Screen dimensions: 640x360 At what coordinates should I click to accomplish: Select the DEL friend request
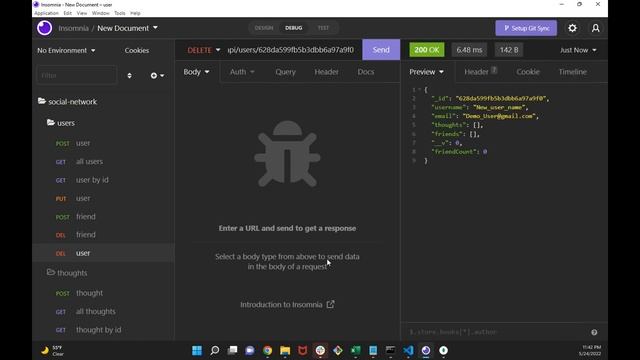(x=103, y=235)
